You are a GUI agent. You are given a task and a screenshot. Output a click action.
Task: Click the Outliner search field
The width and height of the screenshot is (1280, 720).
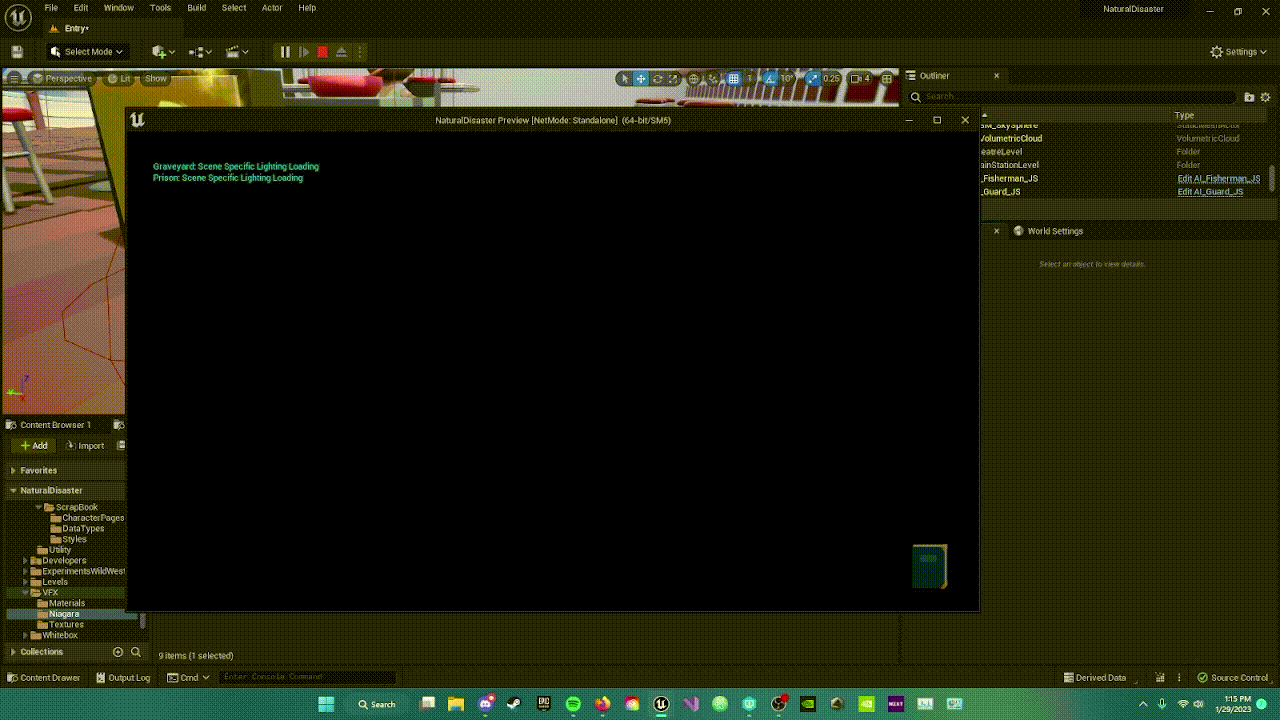pos(1073,97)
